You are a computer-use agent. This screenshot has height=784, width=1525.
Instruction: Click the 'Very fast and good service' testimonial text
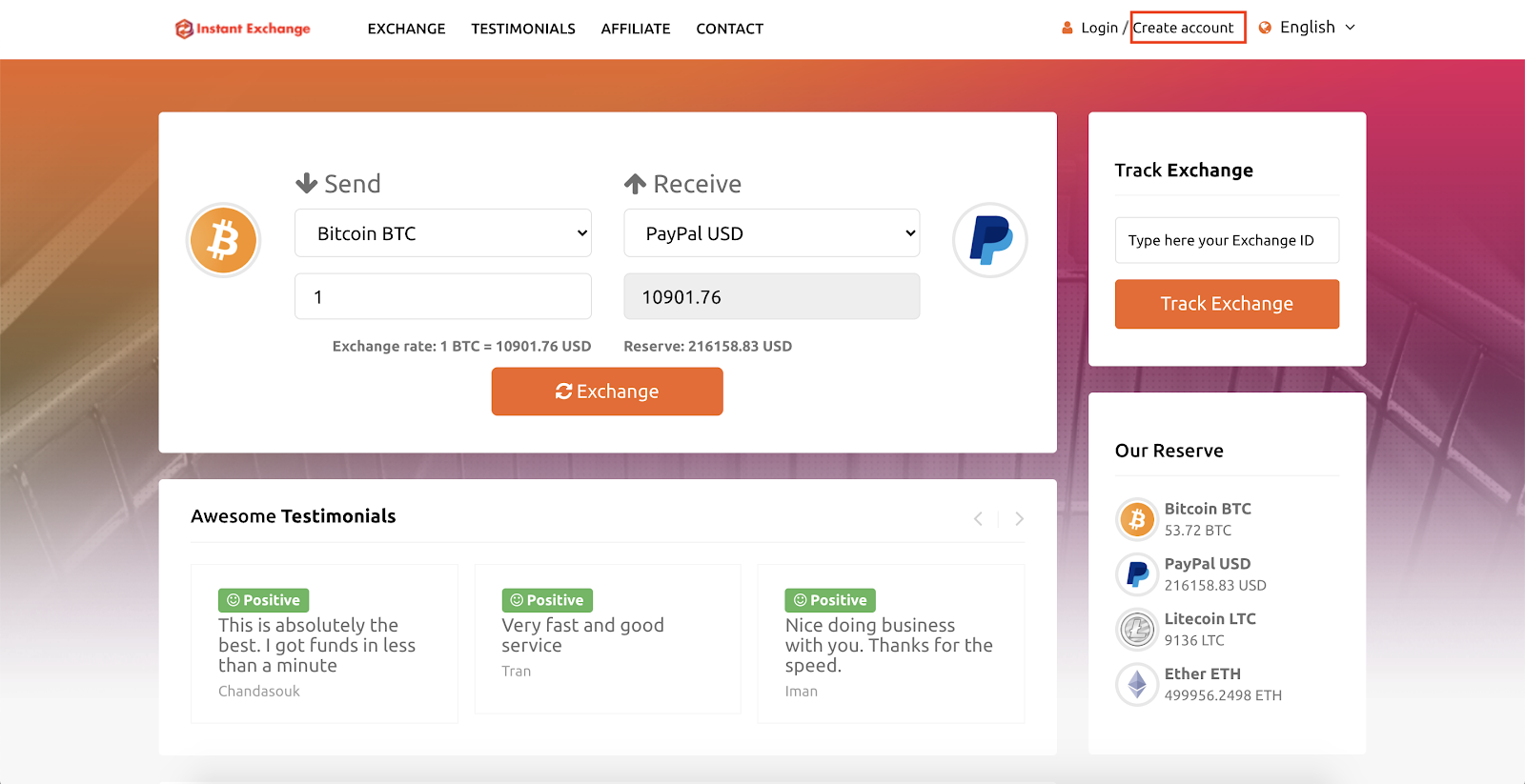point(583,635)
